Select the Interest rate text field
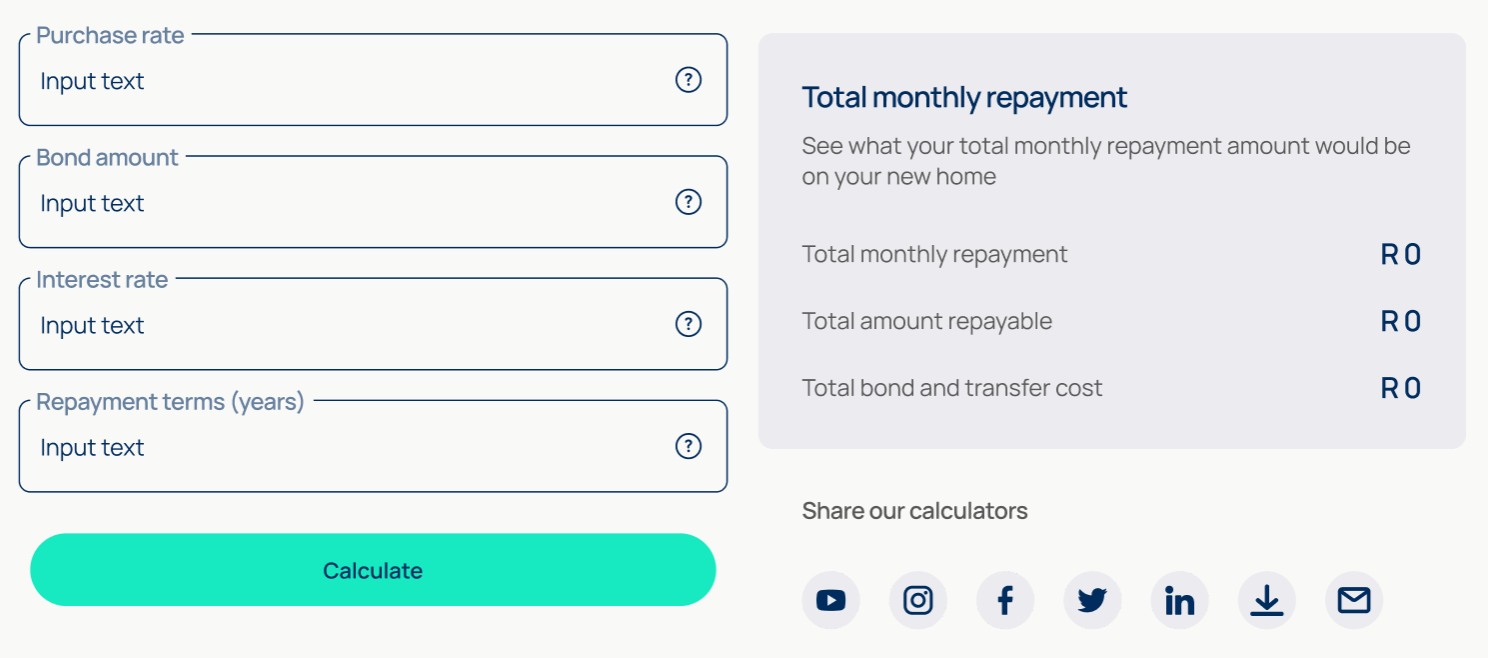Viewport: 1488px width, 658px height. [x=373, y=324]
